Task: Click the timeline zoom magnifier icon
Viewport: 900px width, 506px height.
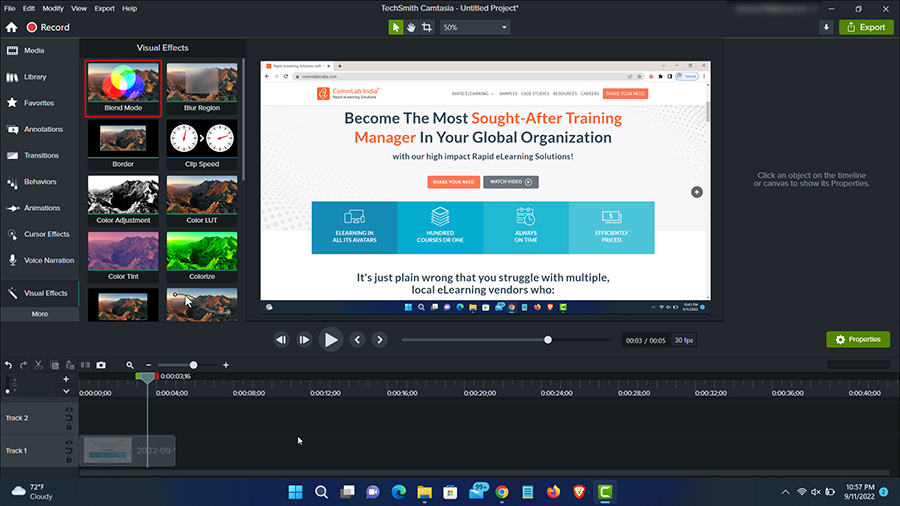Action: (x=130, y=365)
